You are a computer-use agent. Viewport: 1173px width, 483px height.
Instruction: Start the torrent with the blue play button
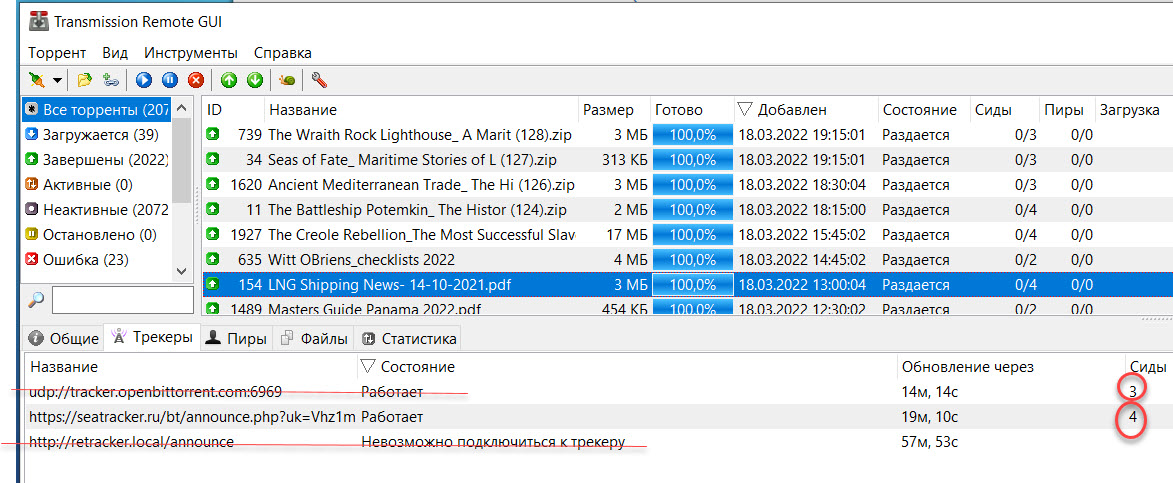[144, 80]
